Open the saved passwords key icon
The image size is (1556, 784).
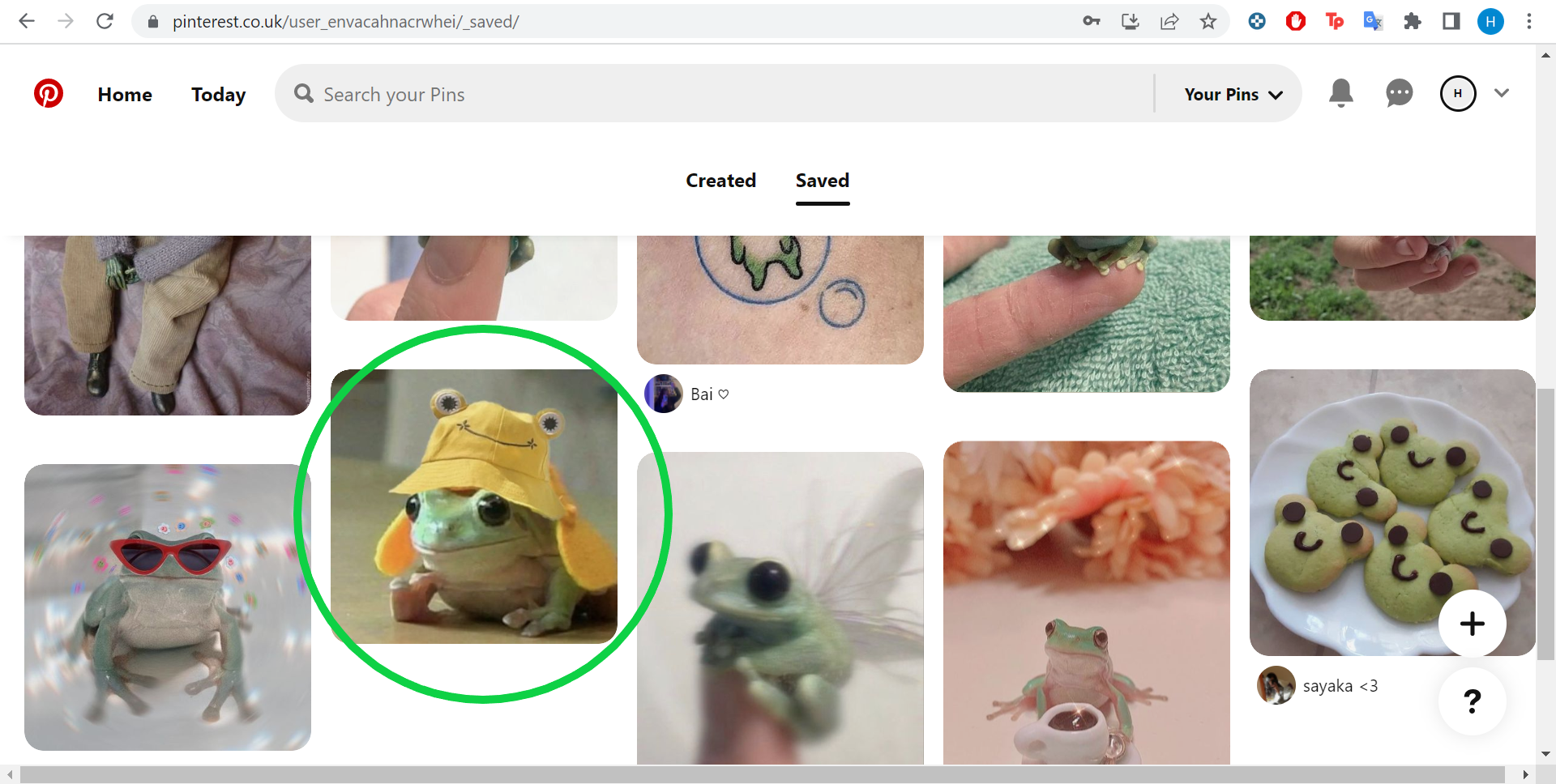pyautogui.click(x=1092, y=21)
